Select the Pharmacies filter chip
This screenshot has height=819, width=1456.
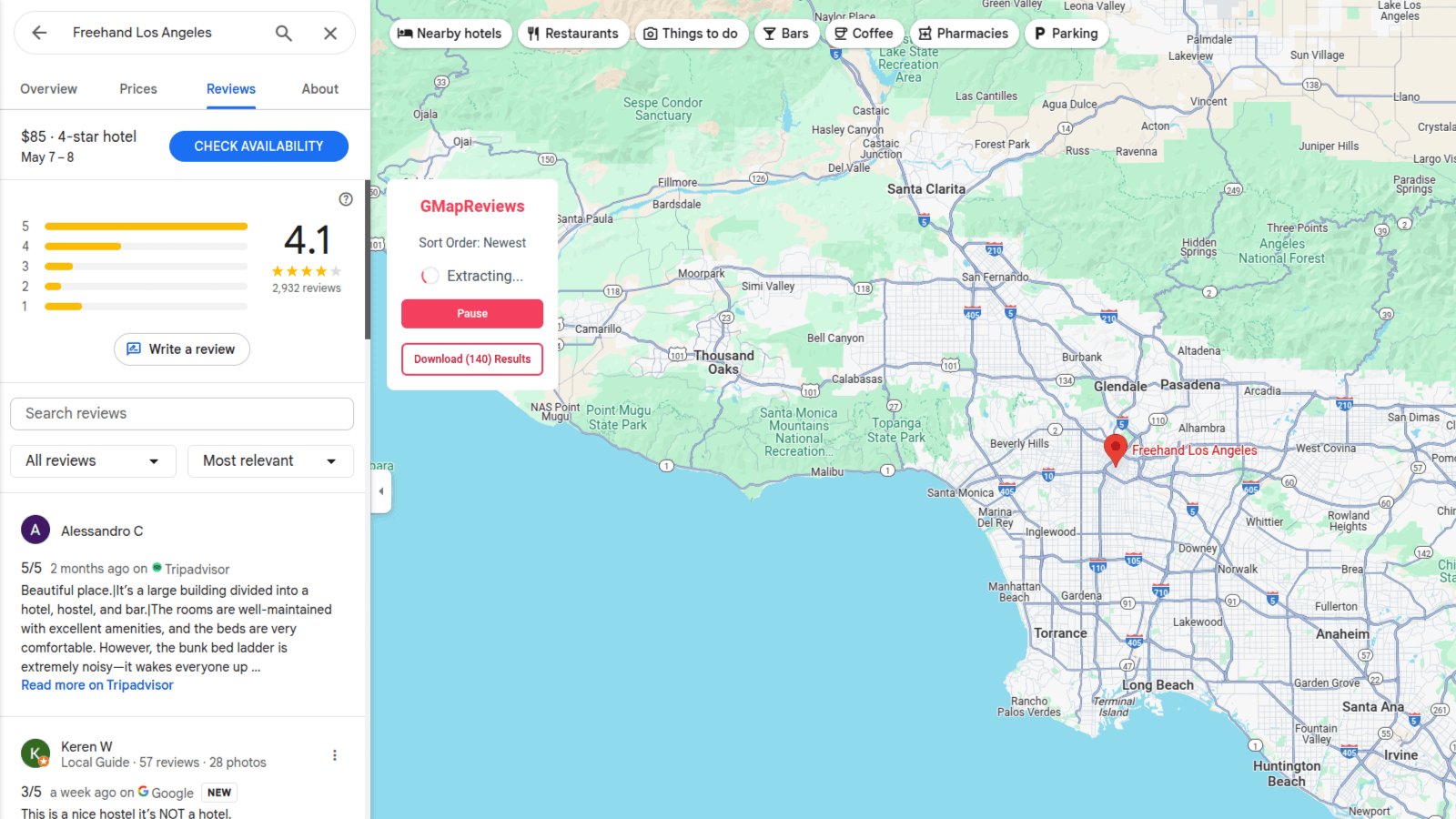964,34
